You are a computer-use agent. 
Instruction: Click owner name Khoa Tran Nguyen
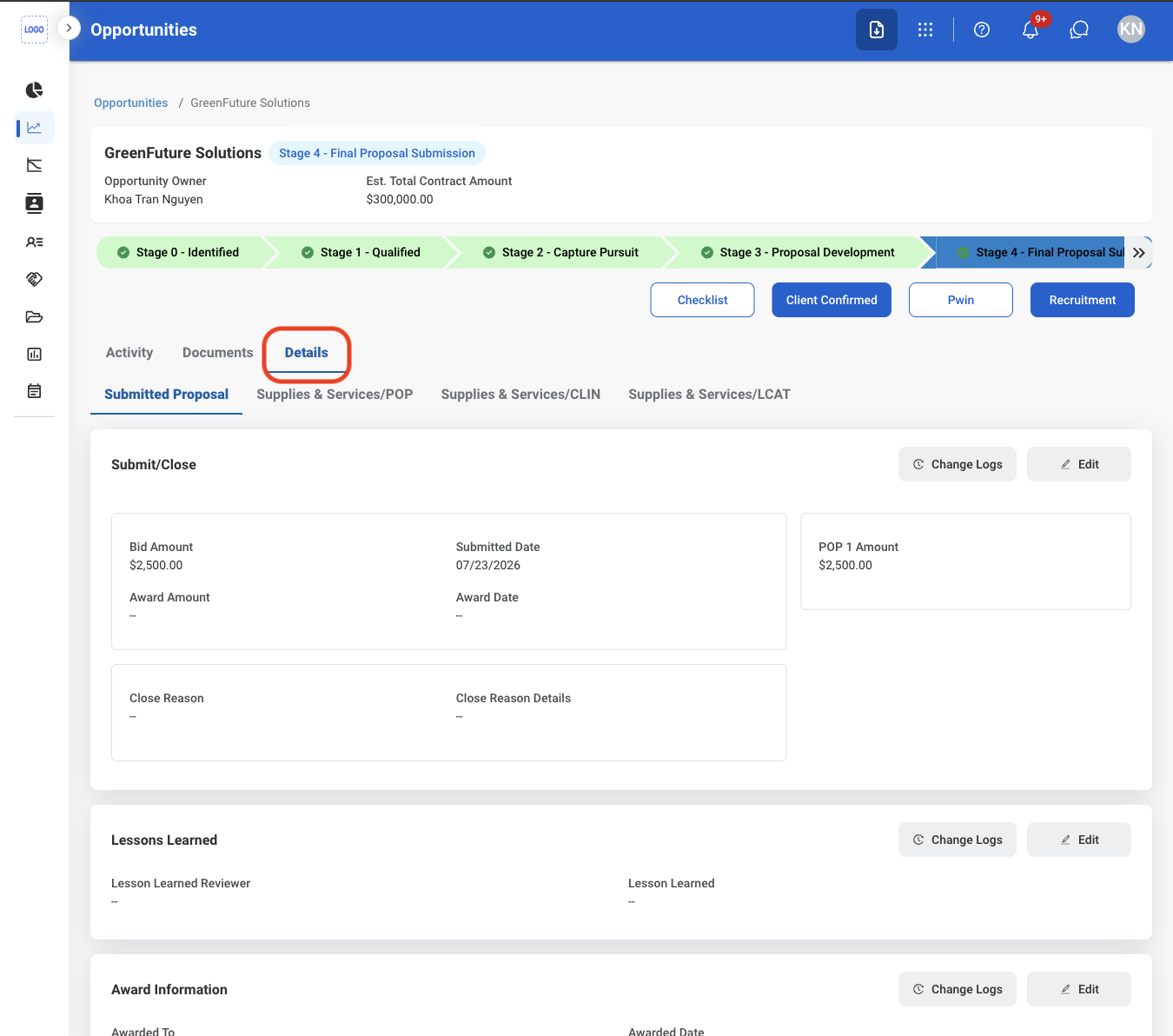tap(154, 199)
